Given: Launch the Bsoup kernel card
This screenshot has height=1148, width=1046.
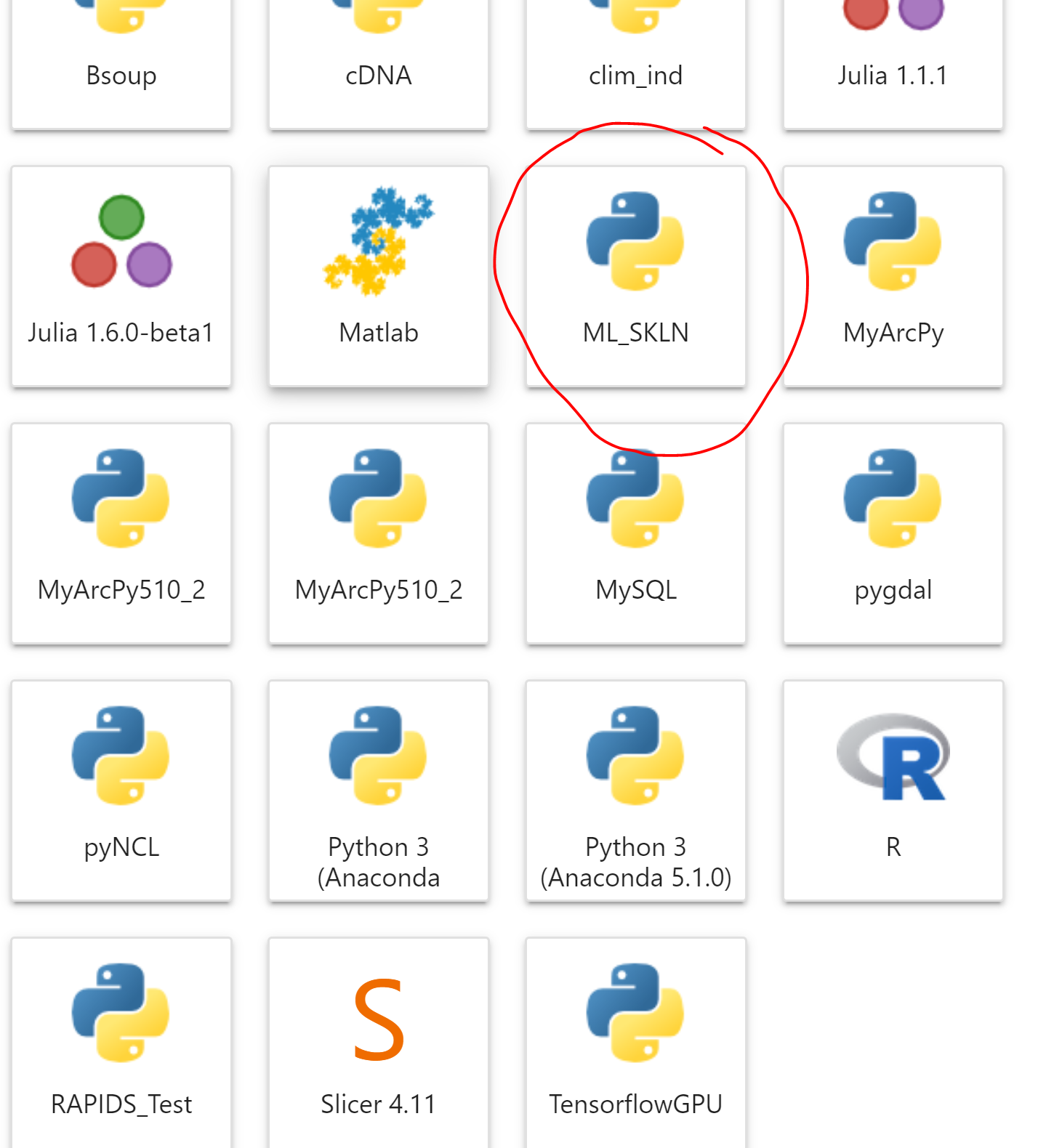Looking at the screenshot, I should (x=121, y=64).
